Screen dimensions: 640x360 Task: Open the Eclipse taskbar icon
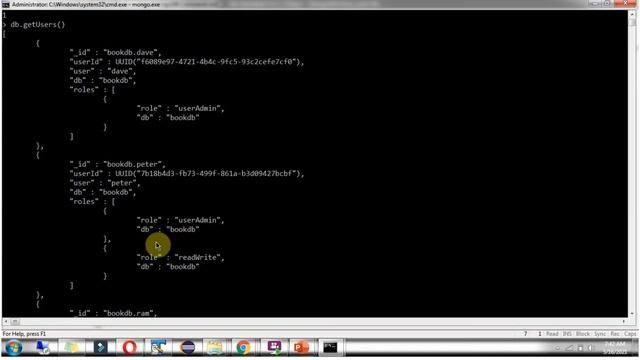coord(187,347)
